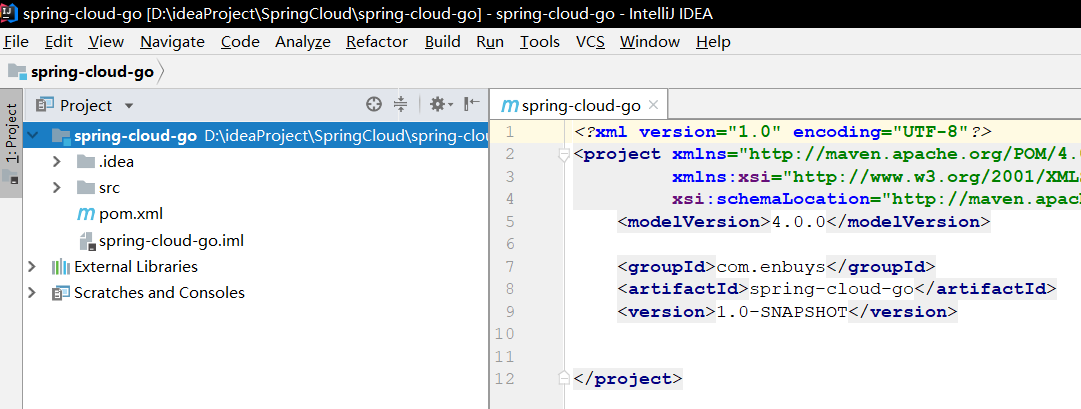Open the Build menu
Screen dimensions: 1081x409
tap(443, 42)
